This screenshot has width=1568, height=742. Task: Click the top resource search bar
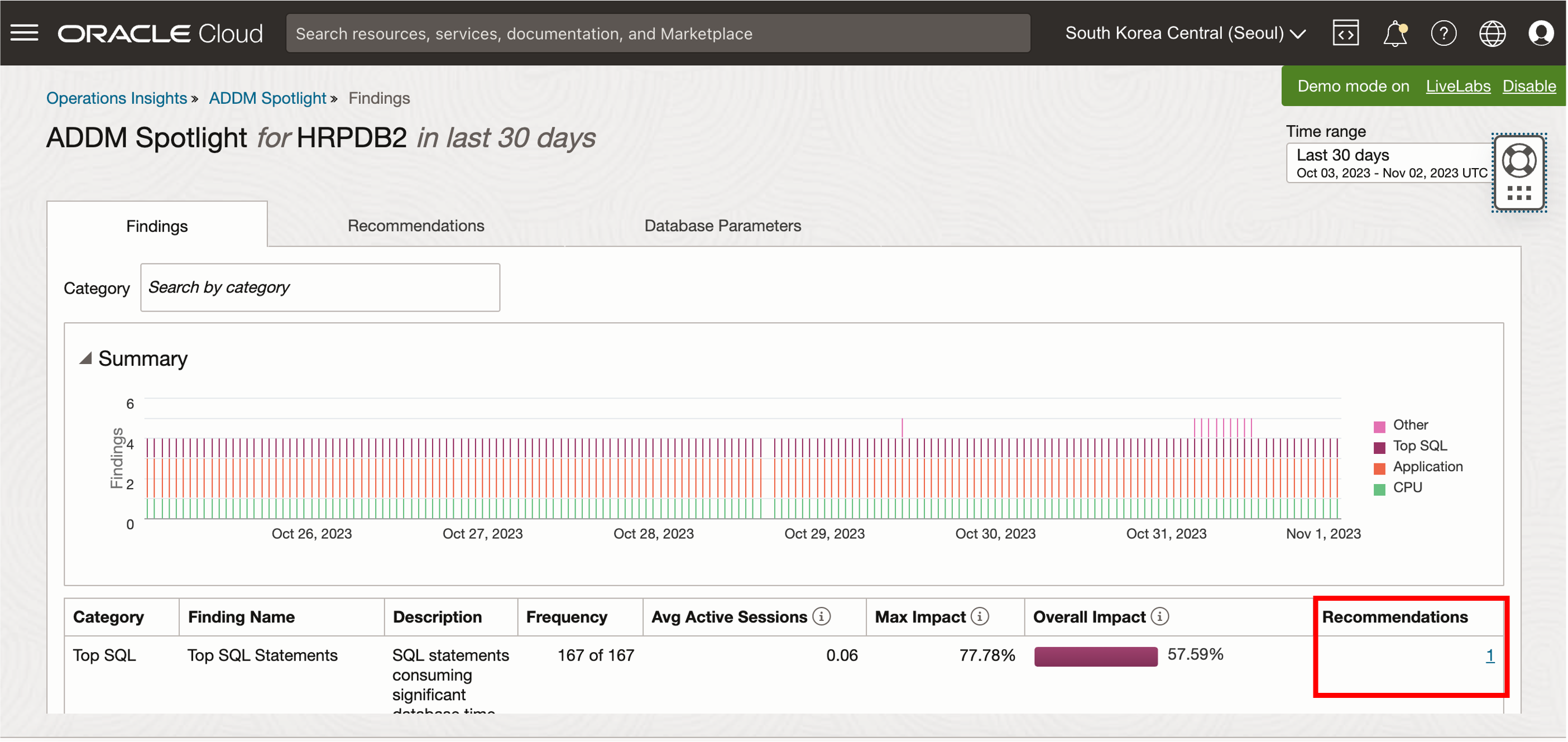tap(658, 33)
